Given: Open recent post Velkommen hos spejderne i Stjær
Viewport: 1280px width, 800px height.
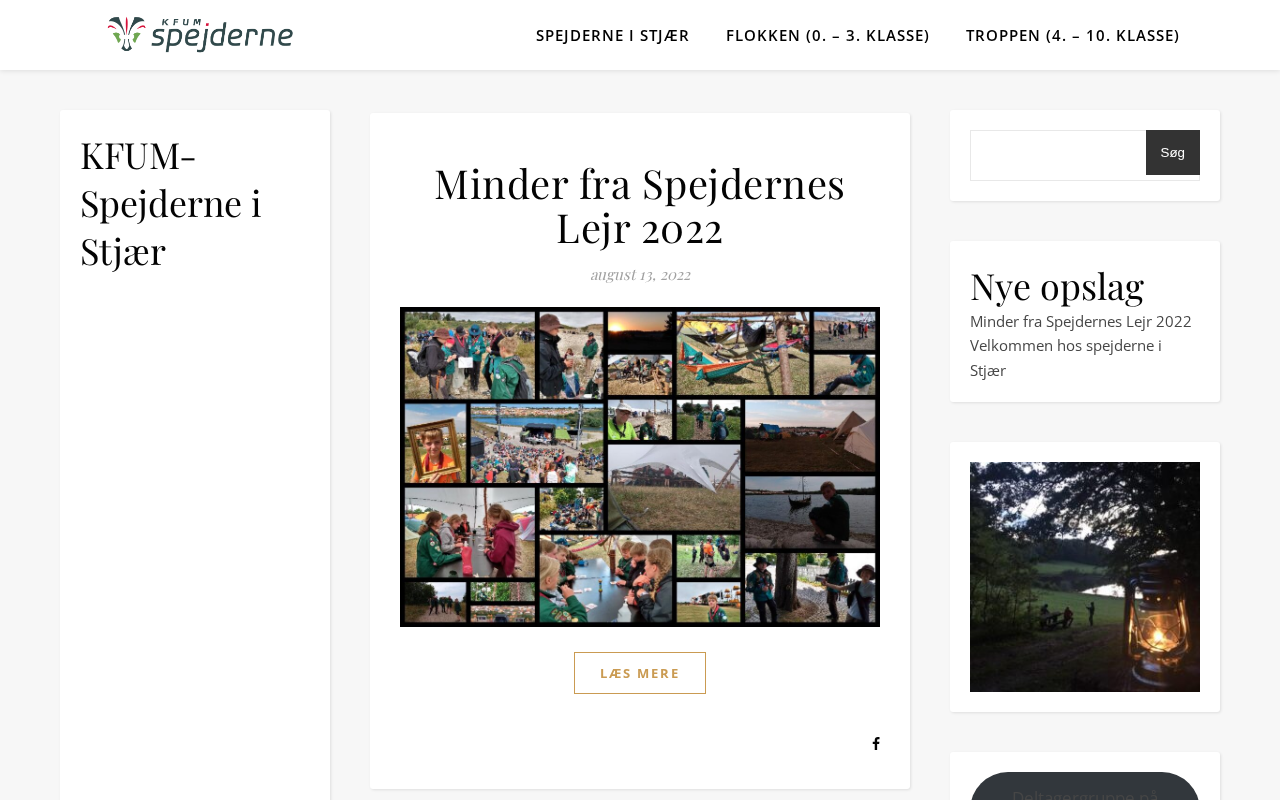Looking at the screenshot, I should [x=1066, y=358].
